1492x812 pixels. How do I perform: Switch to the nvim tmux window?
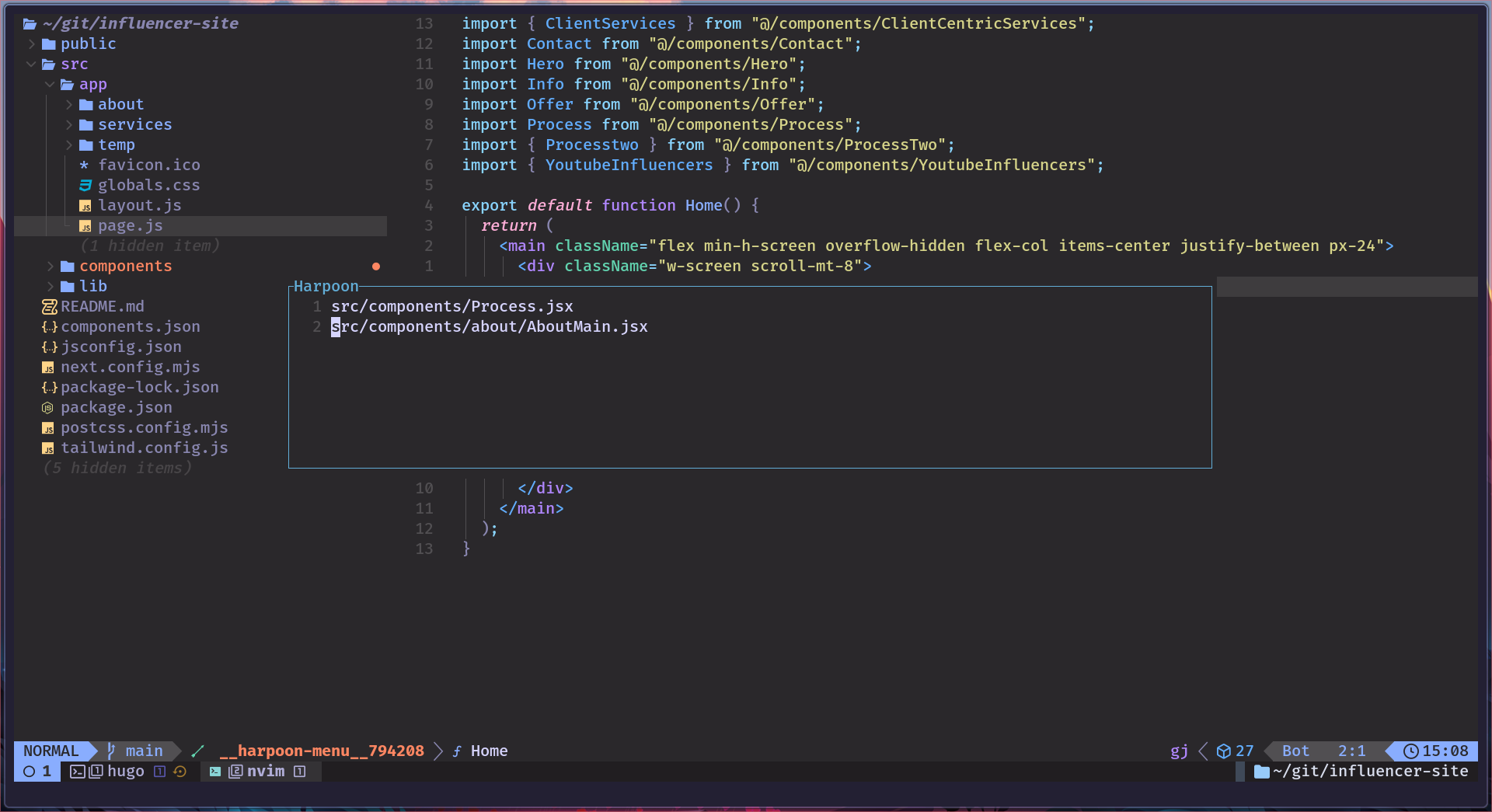click(x=265, y=771)
